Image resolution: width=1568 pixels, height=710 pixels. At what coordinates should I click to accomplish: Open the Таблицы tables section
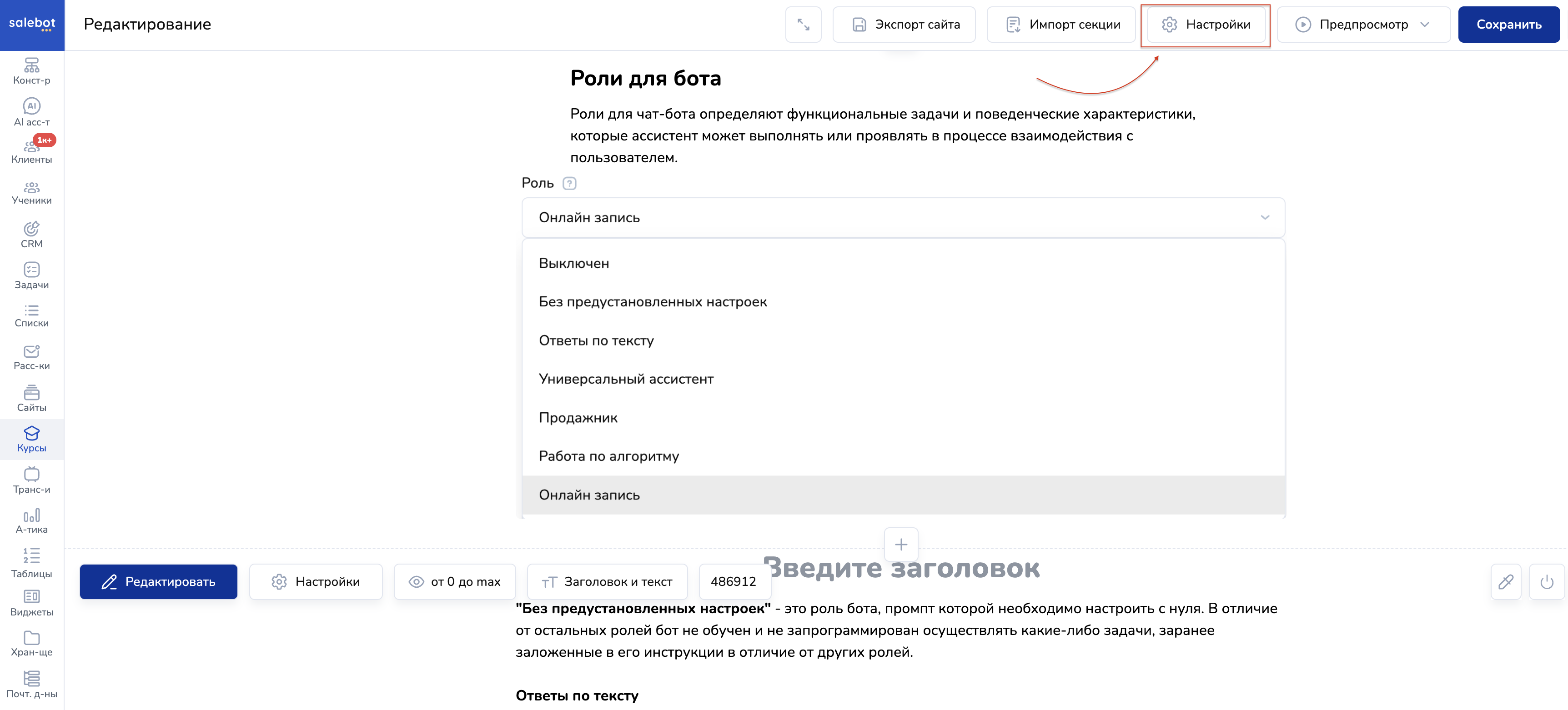coord(32,563)
